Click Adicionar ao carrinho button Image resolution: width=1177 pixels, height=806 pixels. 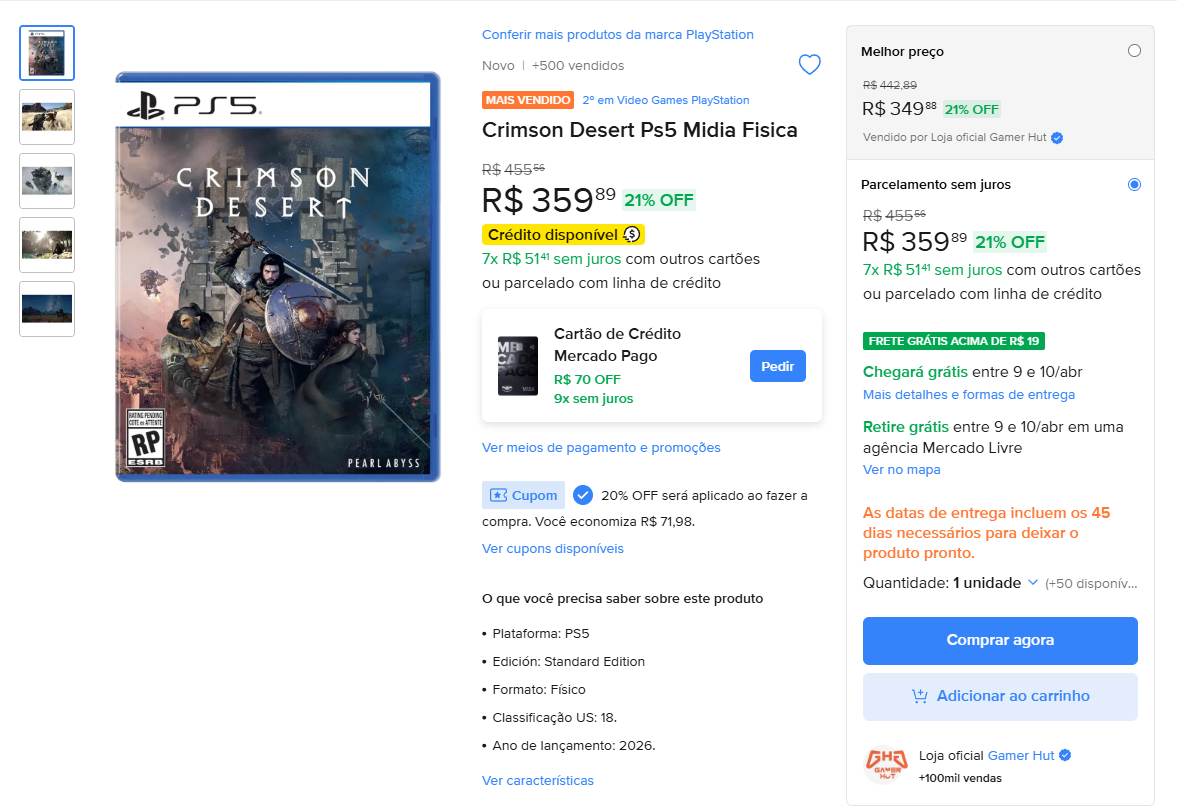pyautogui.click(x=1000, y=696)
